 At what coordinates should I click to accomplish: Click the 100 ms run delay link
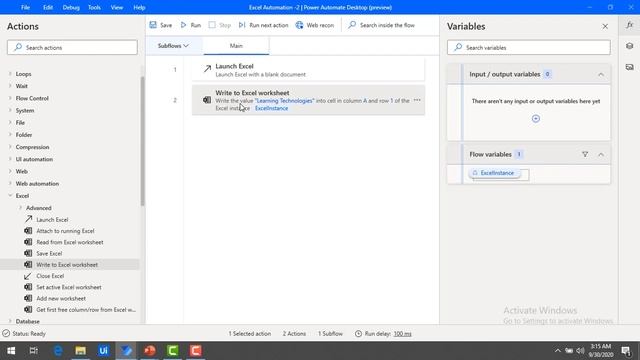402,333
